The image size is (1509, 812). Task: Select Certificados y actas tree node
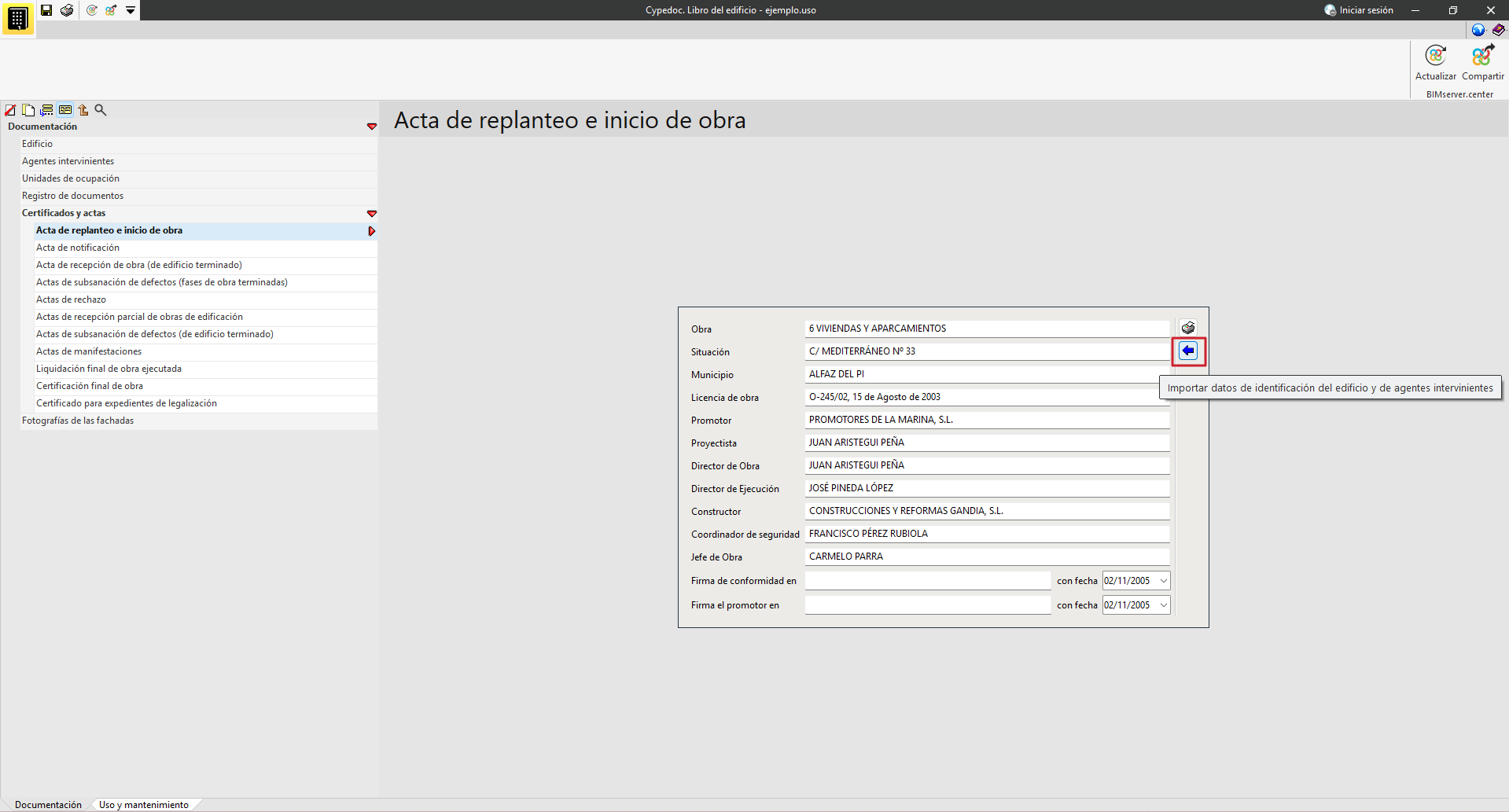click(x=200, y=213)
